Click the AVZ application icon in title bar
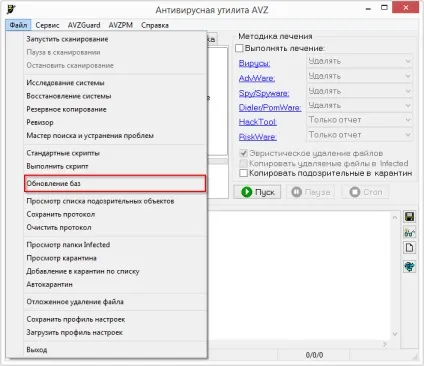 (11, 9)
